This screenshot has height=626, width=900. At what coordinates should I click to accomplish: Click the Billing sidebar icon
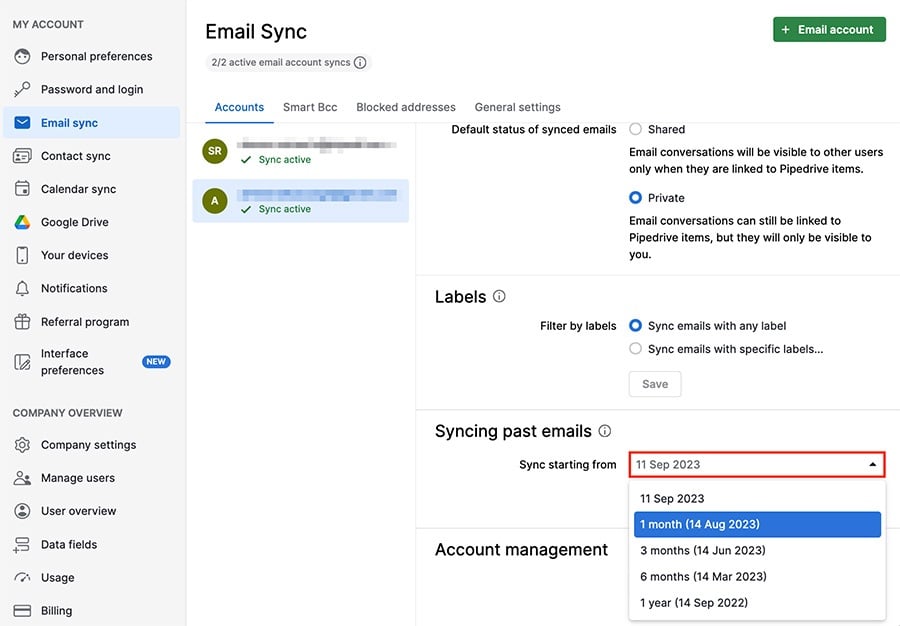point(22,610)
